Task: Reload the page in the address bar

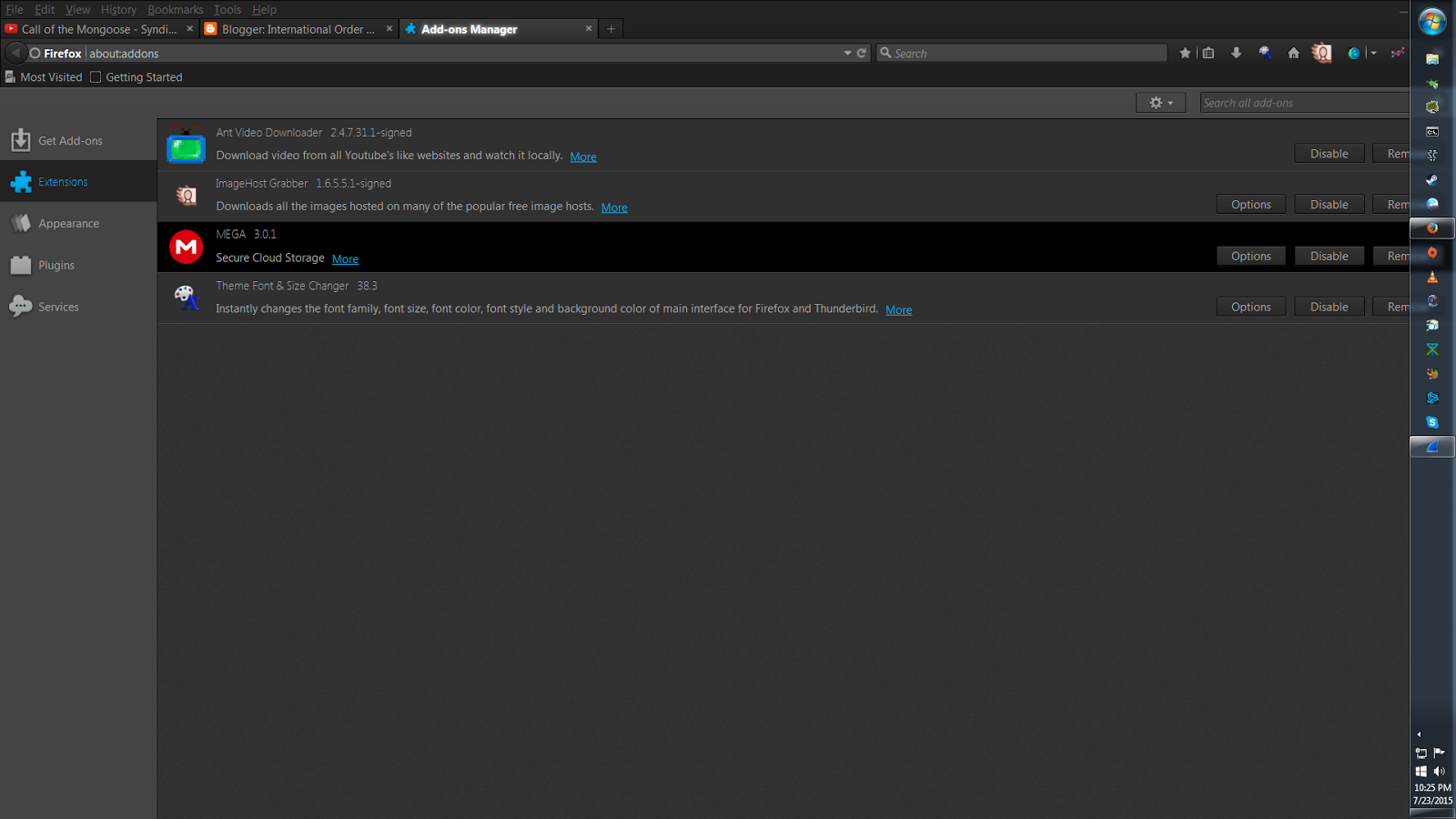Action: pos(862,53)
